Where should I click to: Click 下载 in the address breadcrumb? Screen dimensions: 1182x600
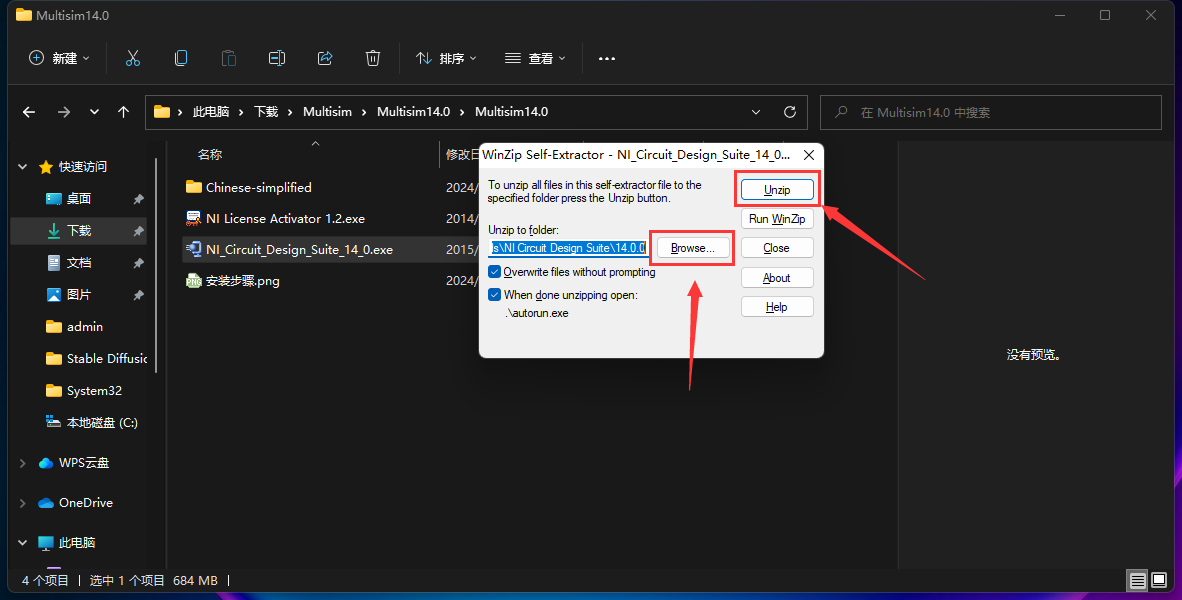pyautogui.click(x=266, y=112)
